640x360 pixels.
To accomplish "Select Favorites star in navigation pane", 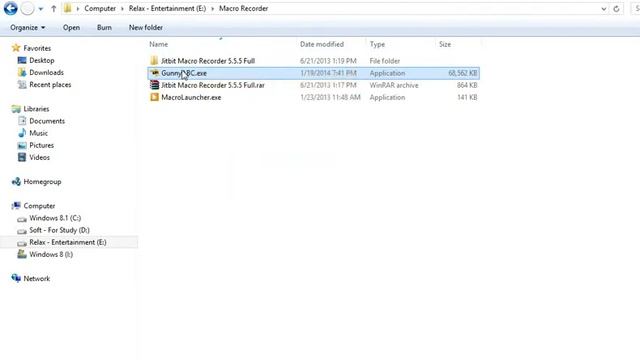I will coord(16,48).
